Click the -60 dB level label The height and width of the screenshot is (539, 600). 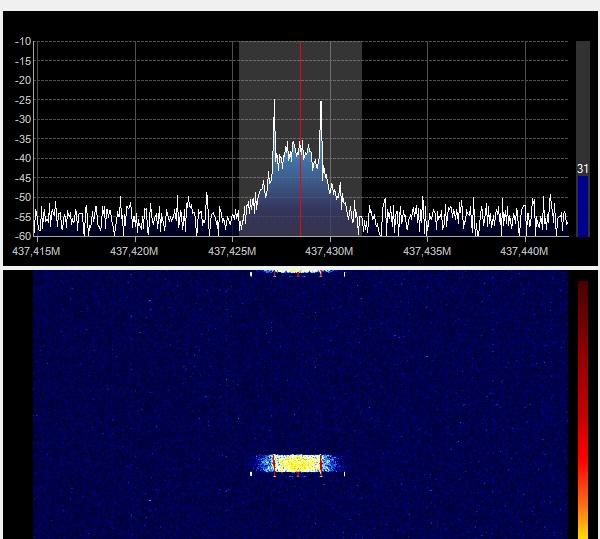pyautogui.click(x=23, y=236)
